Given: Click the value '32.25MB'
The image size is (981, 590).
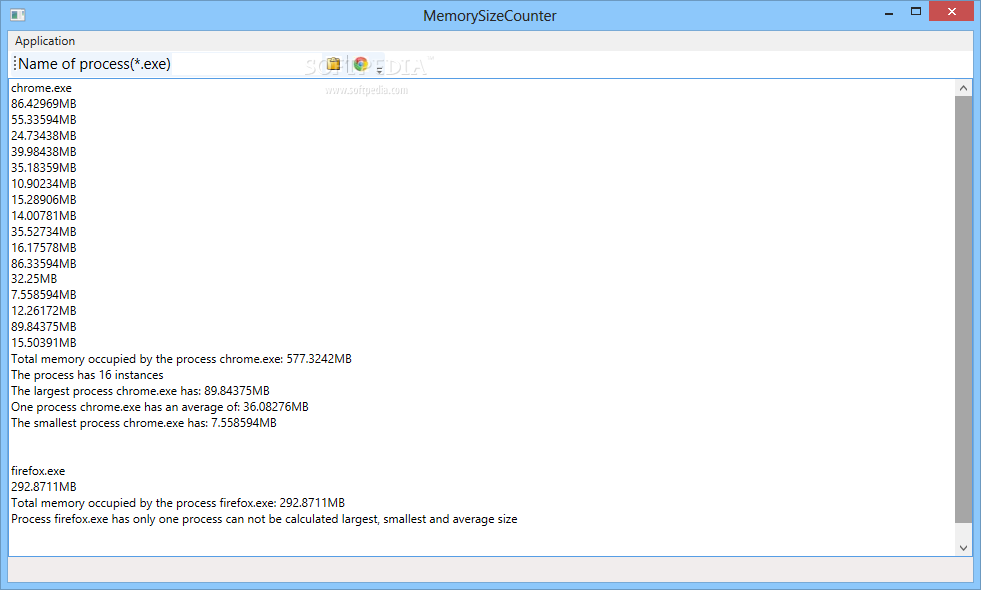Looking at the screenshot, I should click(34, 279).
